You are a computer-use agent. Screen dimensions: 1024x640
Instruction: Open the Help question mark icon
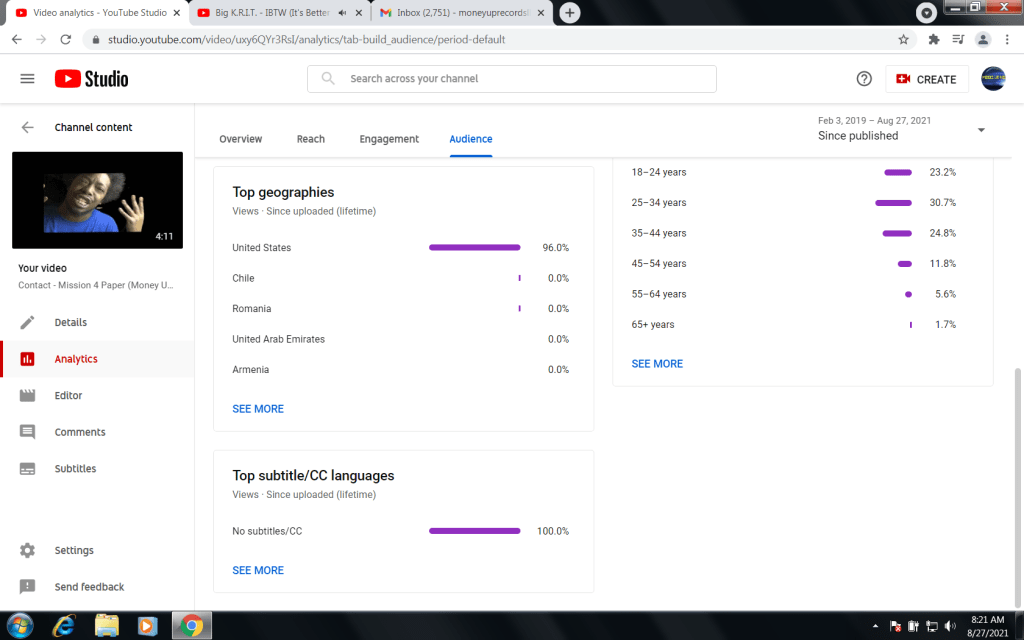864,79
